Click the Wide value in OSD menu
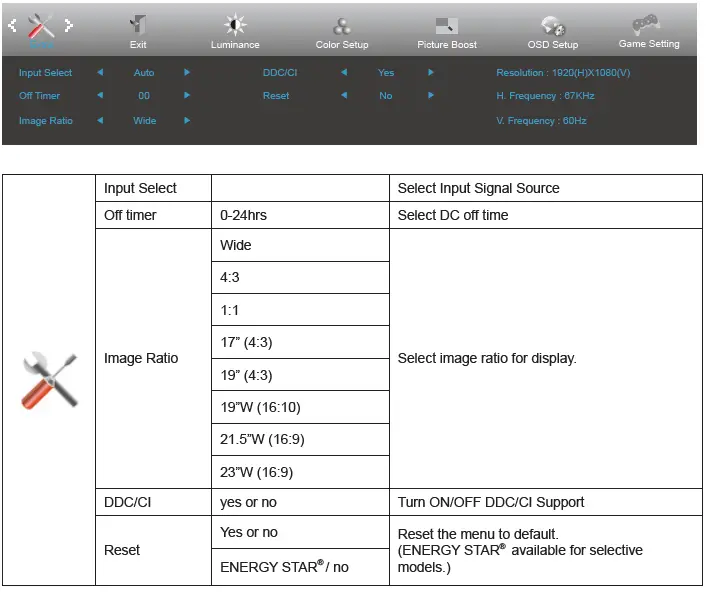Screen dimensions: 707x593 tap(144, 121)
